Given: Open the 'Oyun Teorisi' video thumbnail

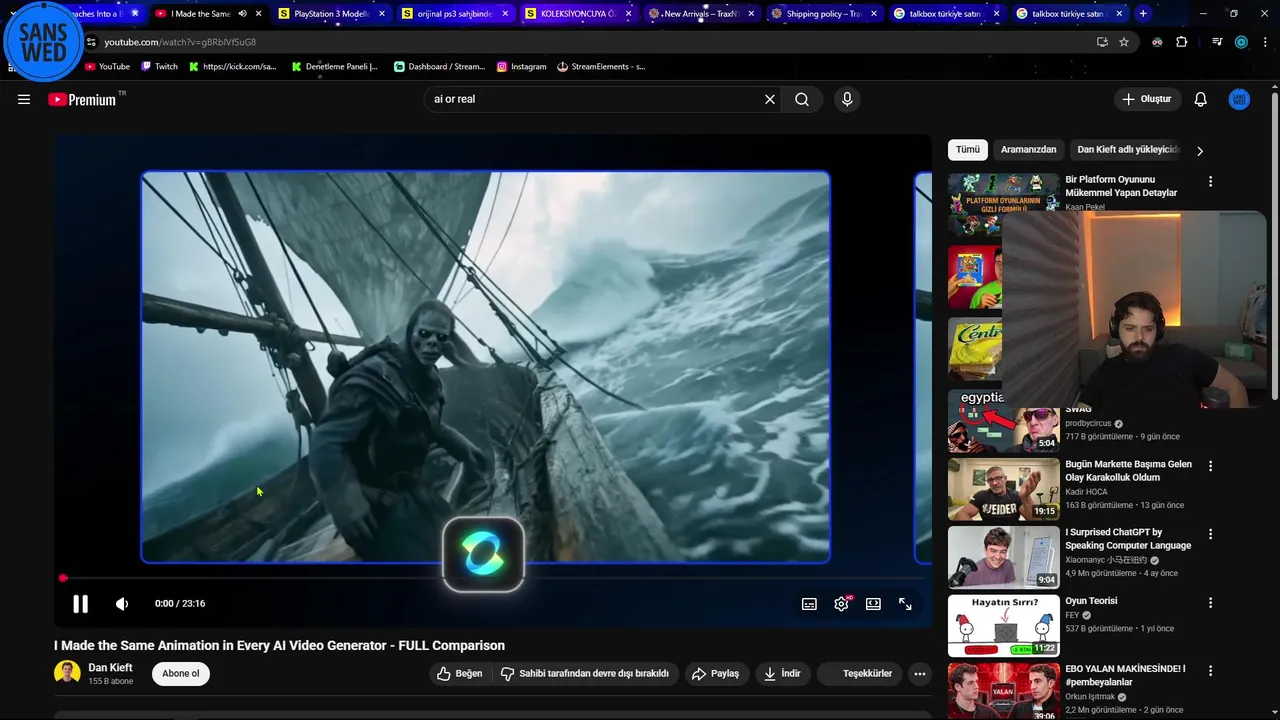Looking at the screenshot, I should point(1003,626).
